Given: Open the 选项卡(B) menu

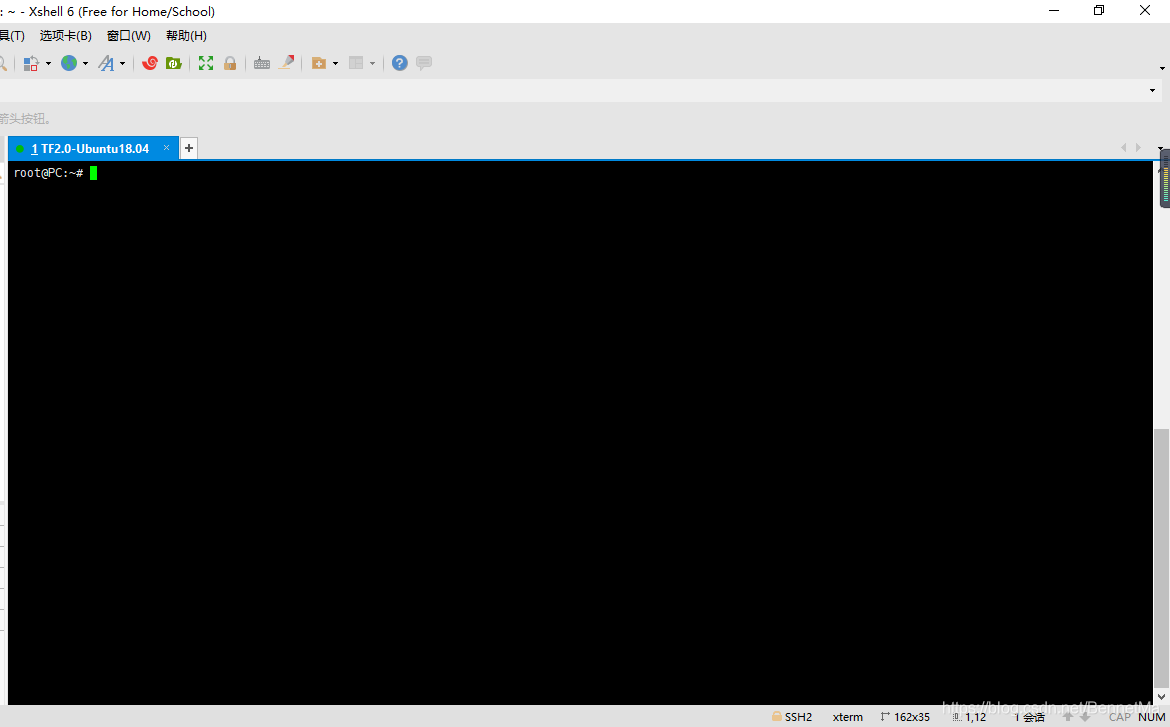Looking at the screenshot, I should tap(66, 36).
